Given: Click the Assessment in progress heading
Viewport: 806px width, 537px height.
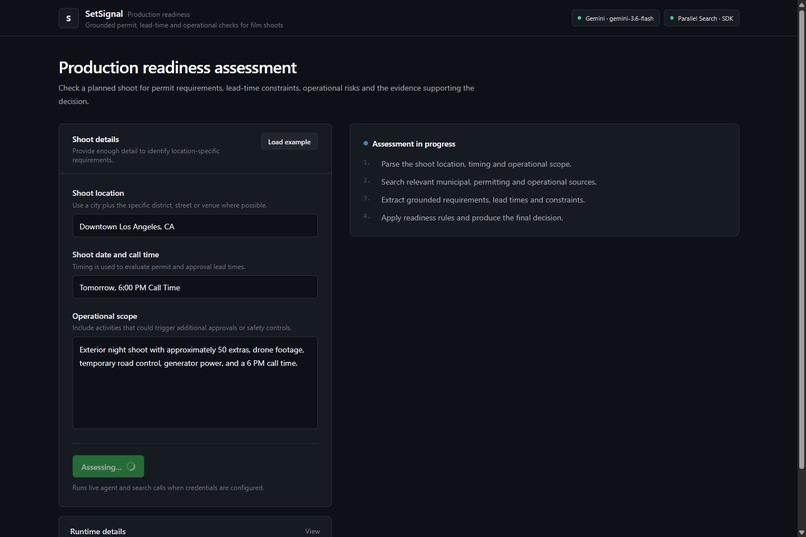Looking at the screenshot, I should pyautogui.click(x=414, y=144).
